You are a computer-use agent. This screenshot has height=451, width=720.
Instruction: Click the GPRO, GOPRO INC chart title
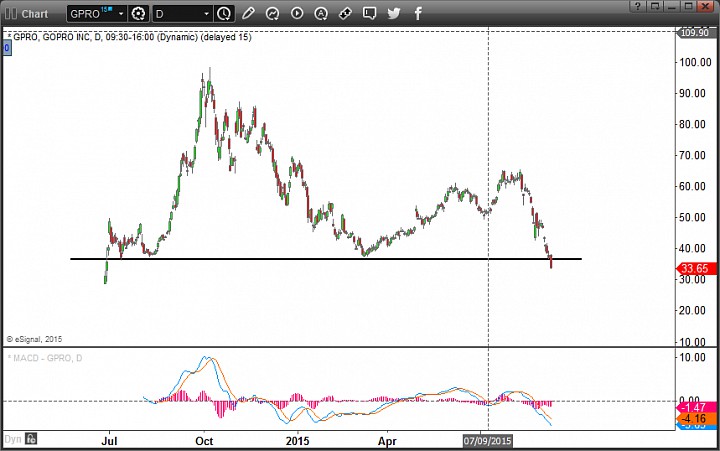[x=132, y=37]
